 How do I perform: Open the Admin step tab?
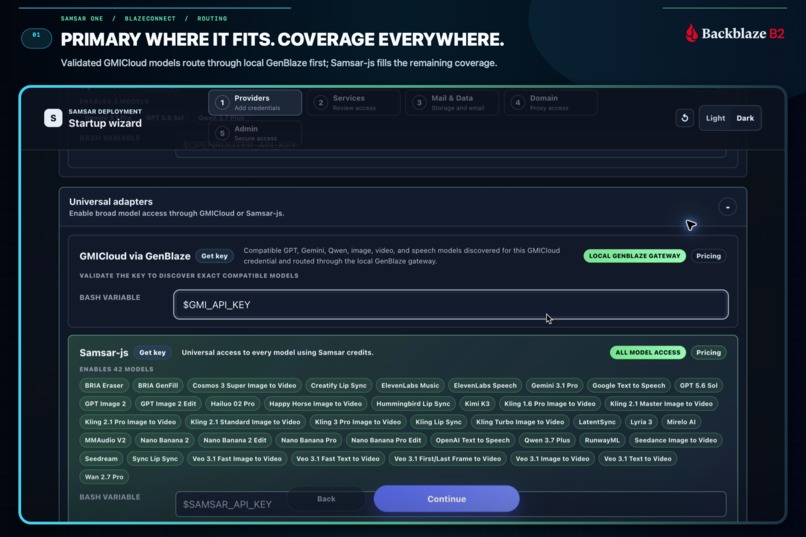[255, 133]
